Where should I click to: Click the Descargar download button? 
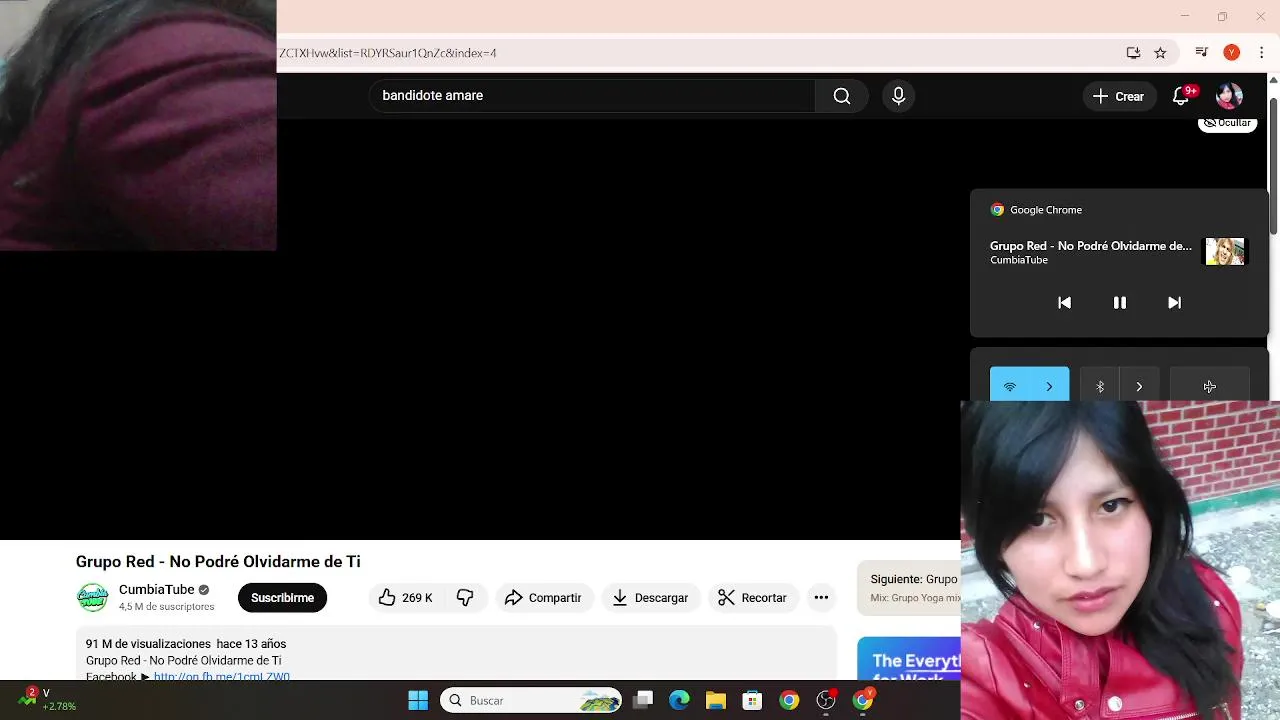pos(650,598)
